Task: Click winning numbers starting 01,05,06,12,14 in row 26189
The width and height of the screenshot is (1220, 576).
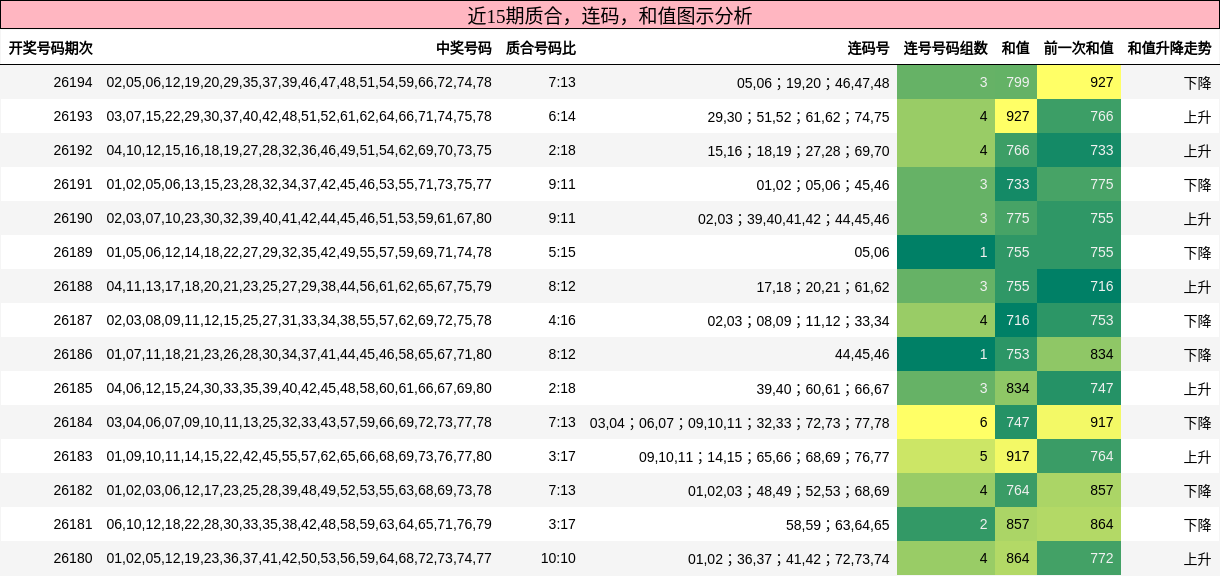Action: [299, 252]
